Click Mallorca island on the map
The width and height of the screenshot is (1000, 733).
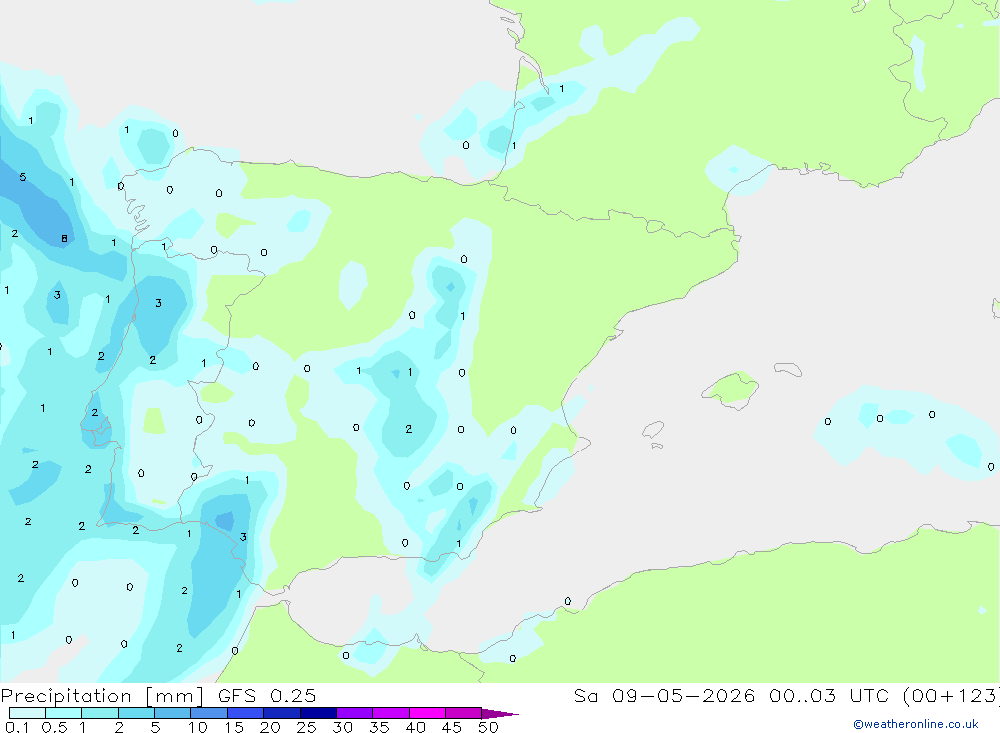(730, 389)
